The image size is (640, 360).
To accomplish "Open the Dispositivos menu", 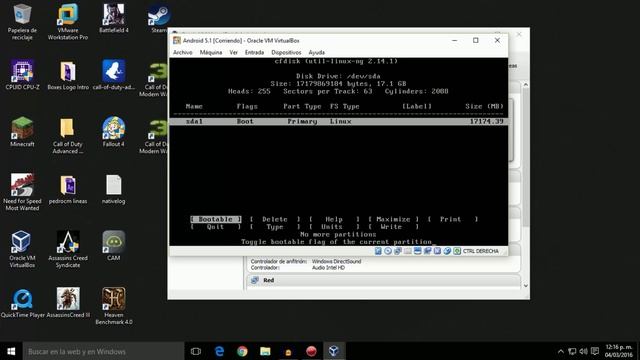I will 286,53.
